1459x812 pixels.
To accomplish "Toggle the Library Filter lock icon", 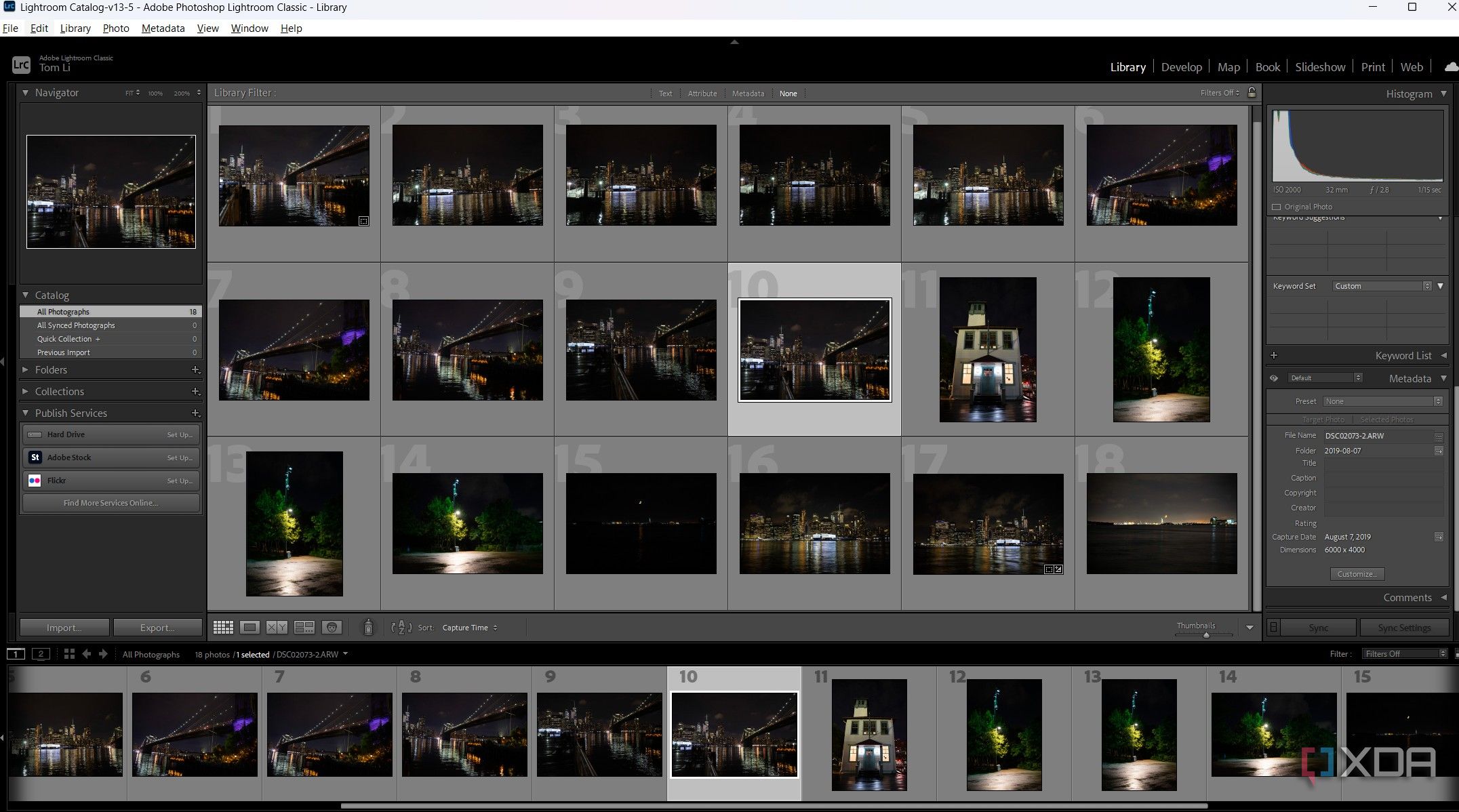I will 1252,93.
